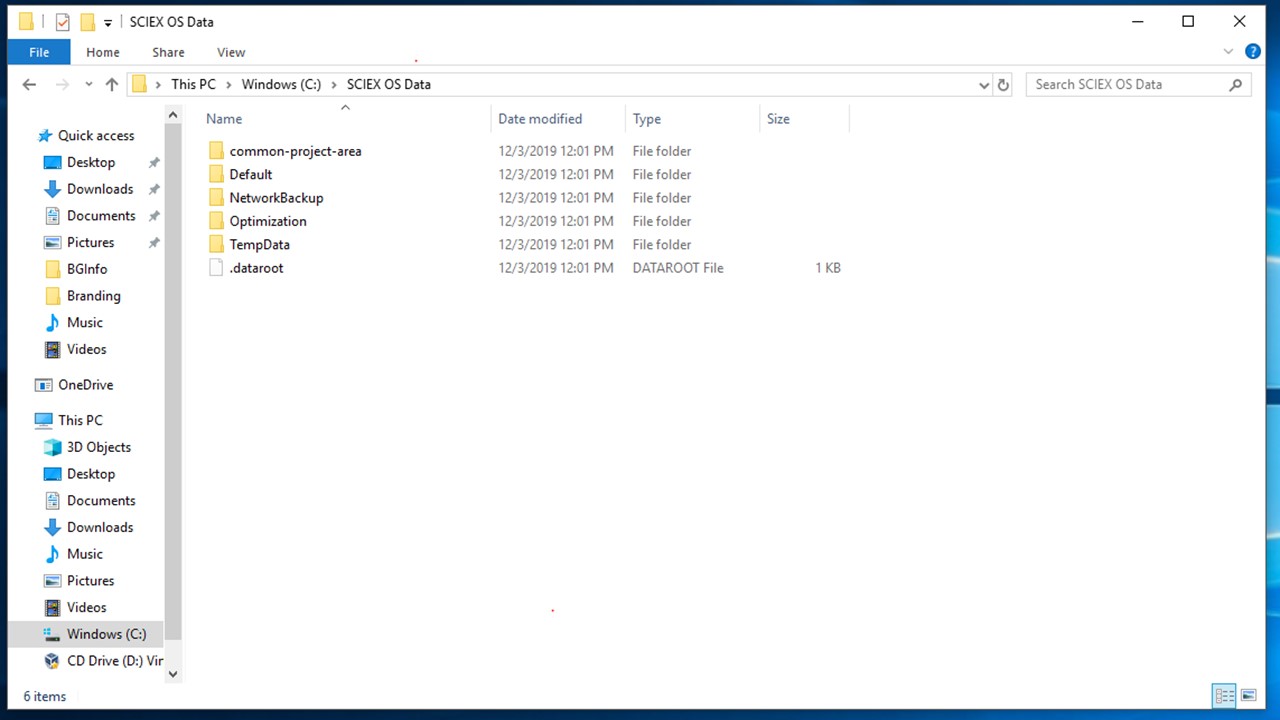Open Videos under Quick access
1280x720 pixels.
[x=86, y=349]
